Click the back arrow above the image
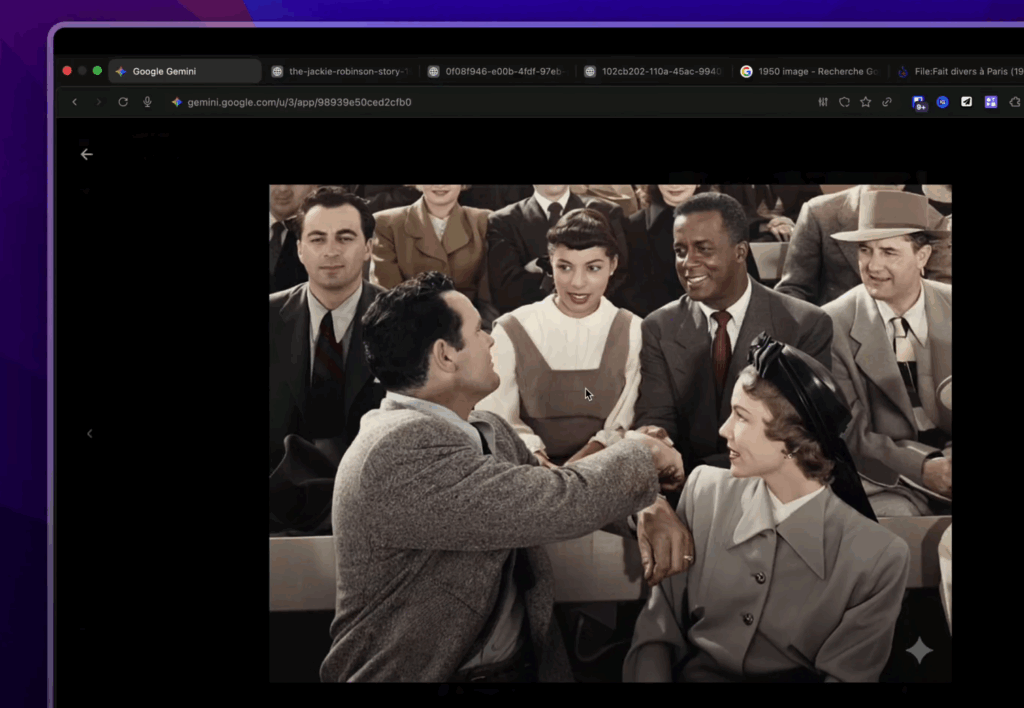1024x708 pixels. coord(87,154)
